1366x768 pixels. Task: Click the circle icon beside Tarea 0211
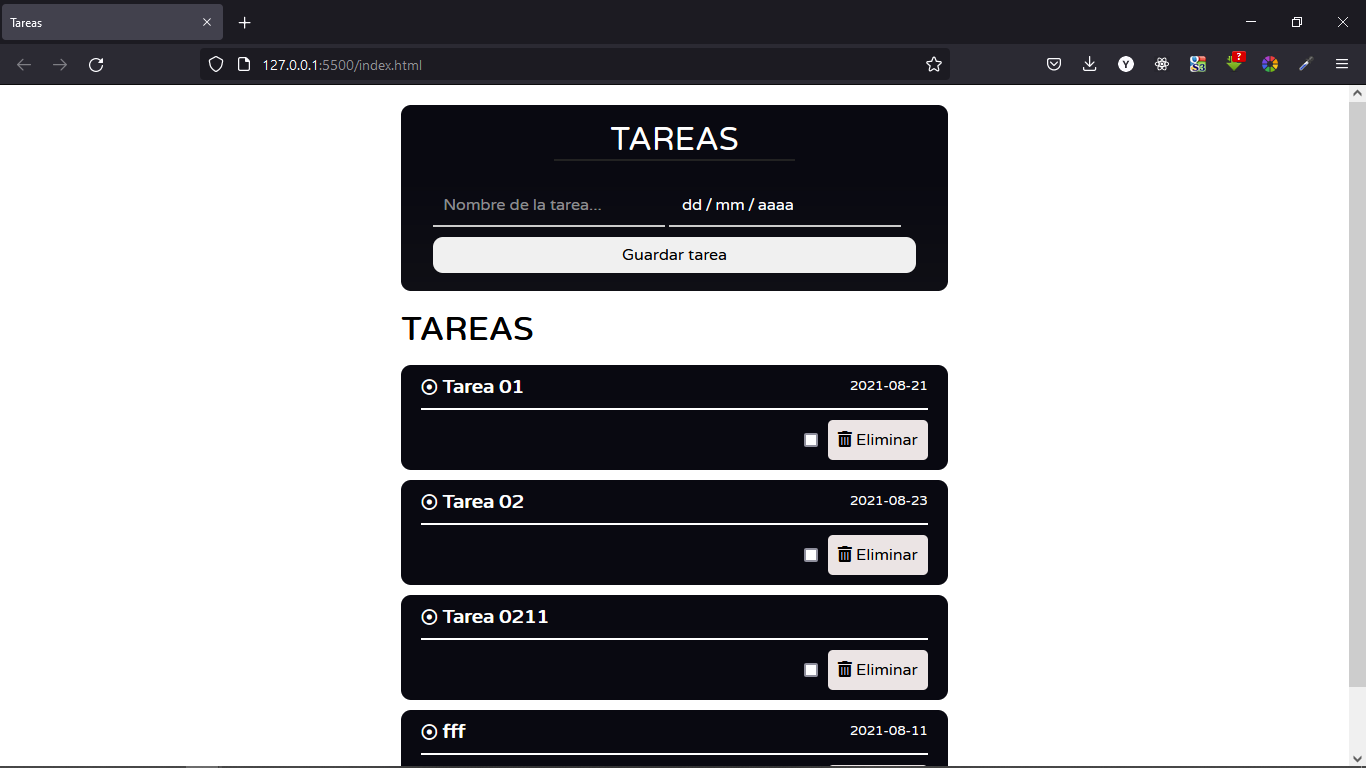(x=430, y=617)
